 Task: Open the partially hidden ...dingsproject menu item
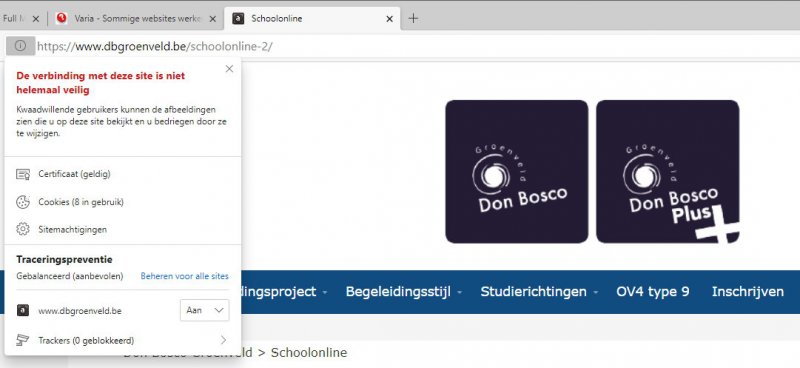tap(279, 292)
